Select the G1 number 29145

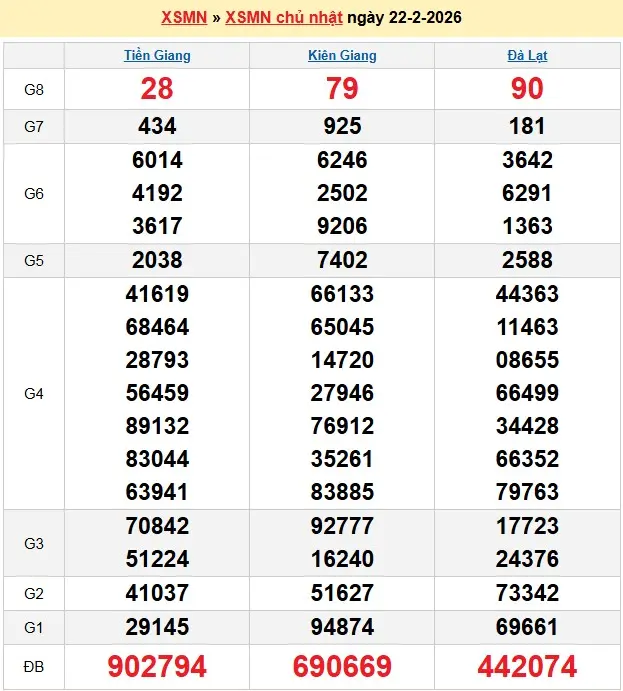pyautogui.click(x=157, y=627)
